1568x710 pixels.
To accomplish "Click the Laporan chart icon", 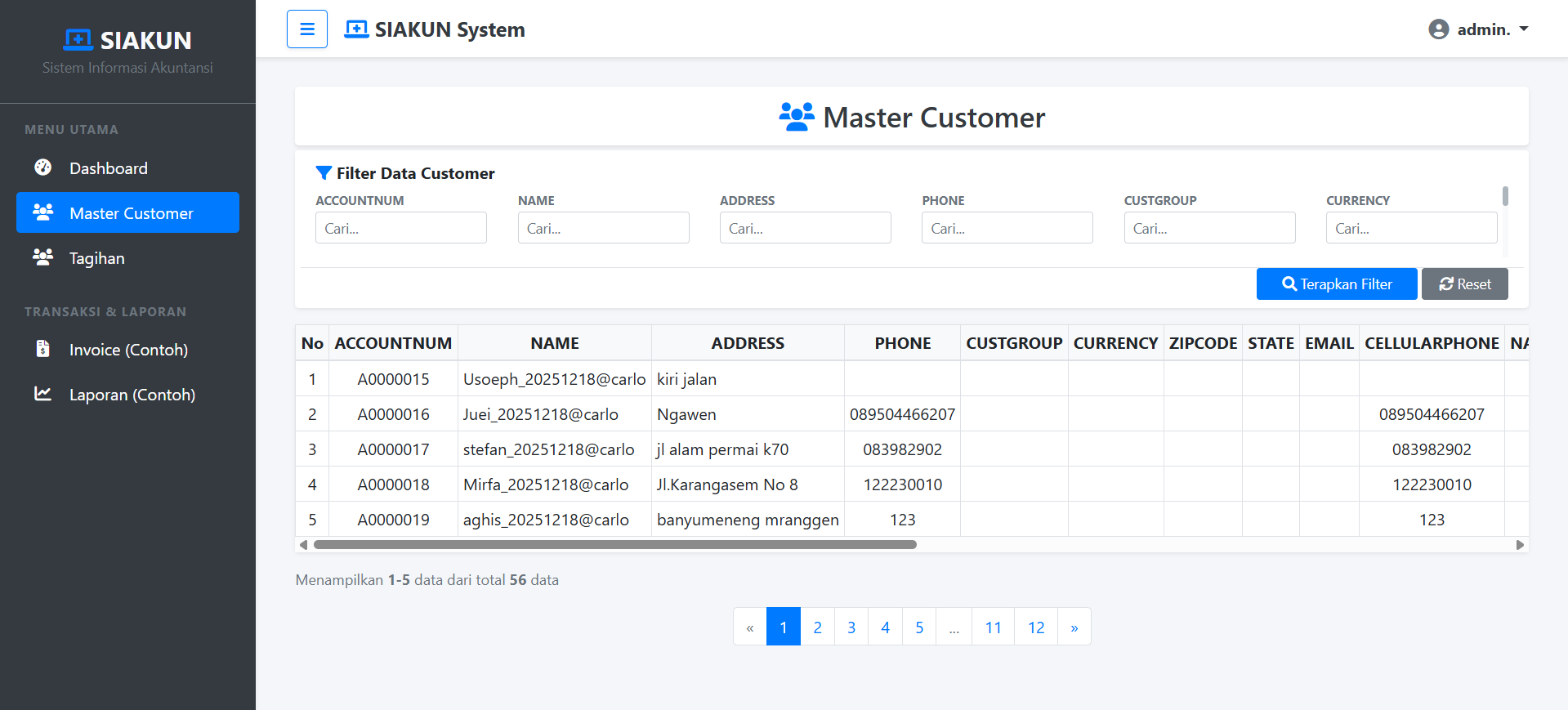I will (43, 394).
